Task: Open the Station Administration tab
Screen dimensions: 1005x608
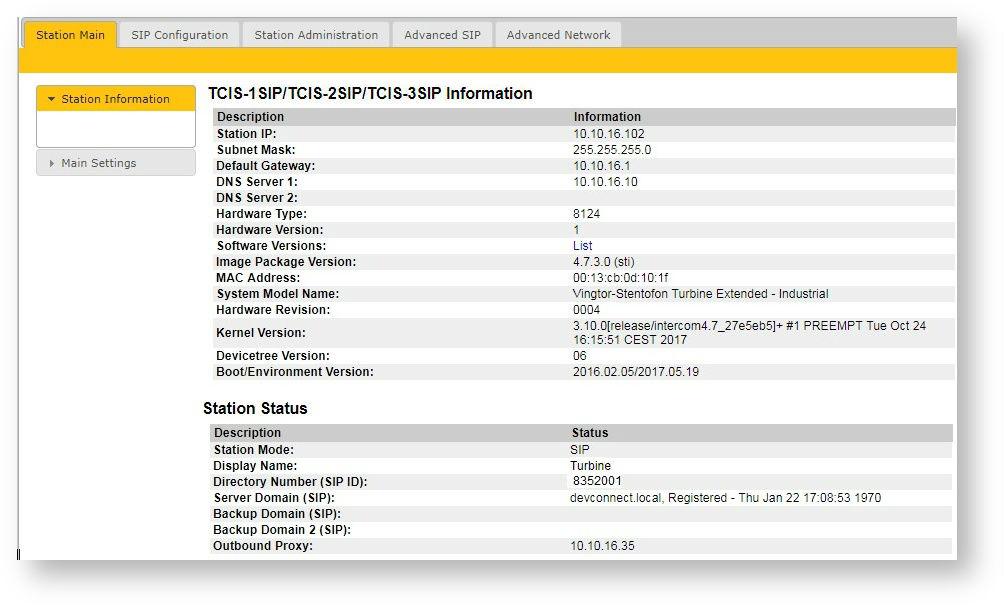Action: click(316, 35)
